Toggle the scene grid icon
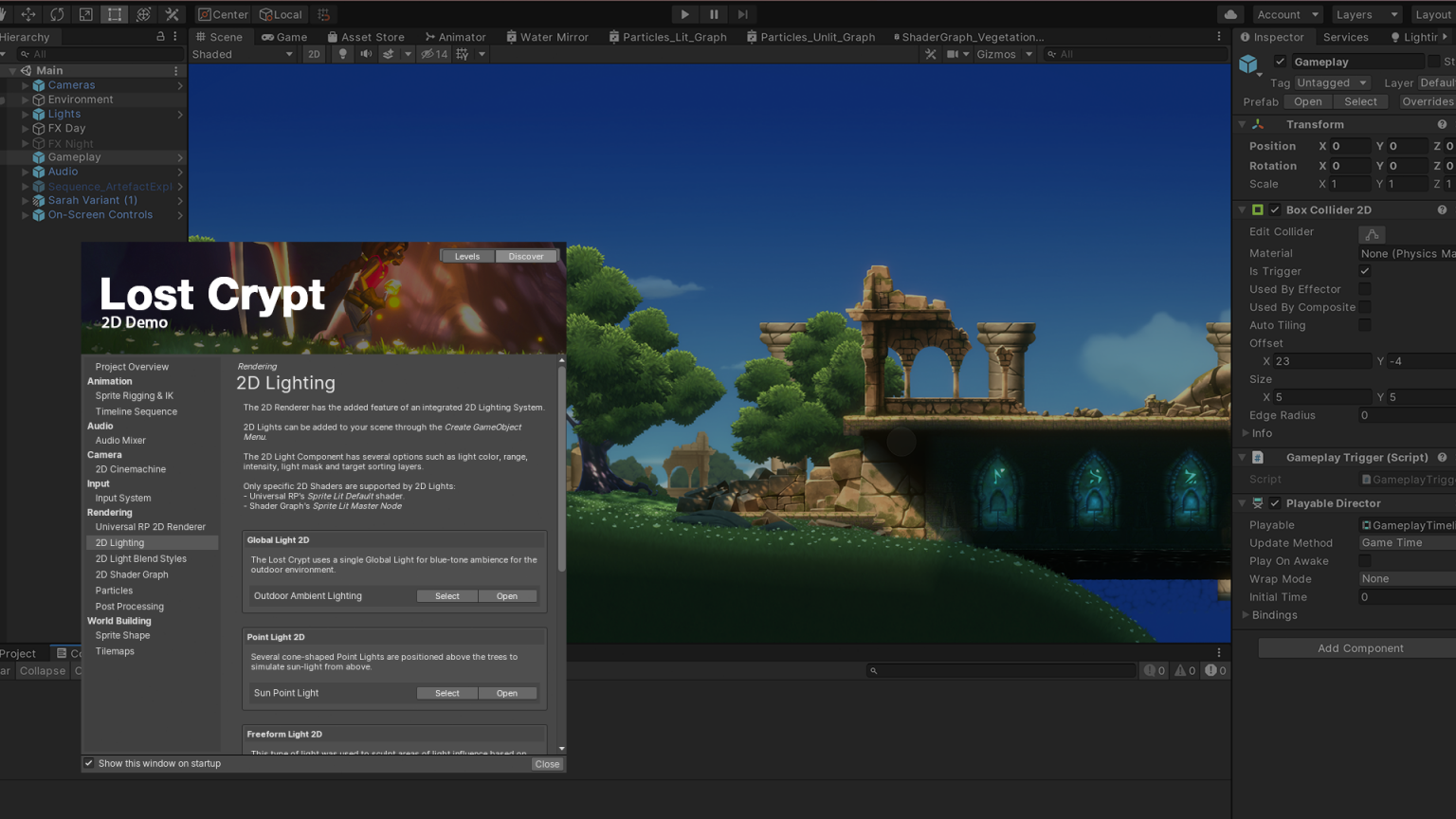Screen dimensions: 1456x819 pos(463,54)
